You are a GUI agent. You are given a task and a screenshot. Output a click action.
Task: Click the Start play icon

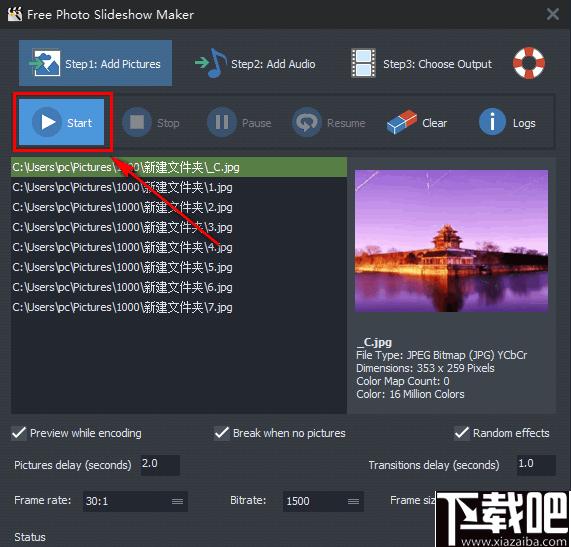tap(46, 122)
